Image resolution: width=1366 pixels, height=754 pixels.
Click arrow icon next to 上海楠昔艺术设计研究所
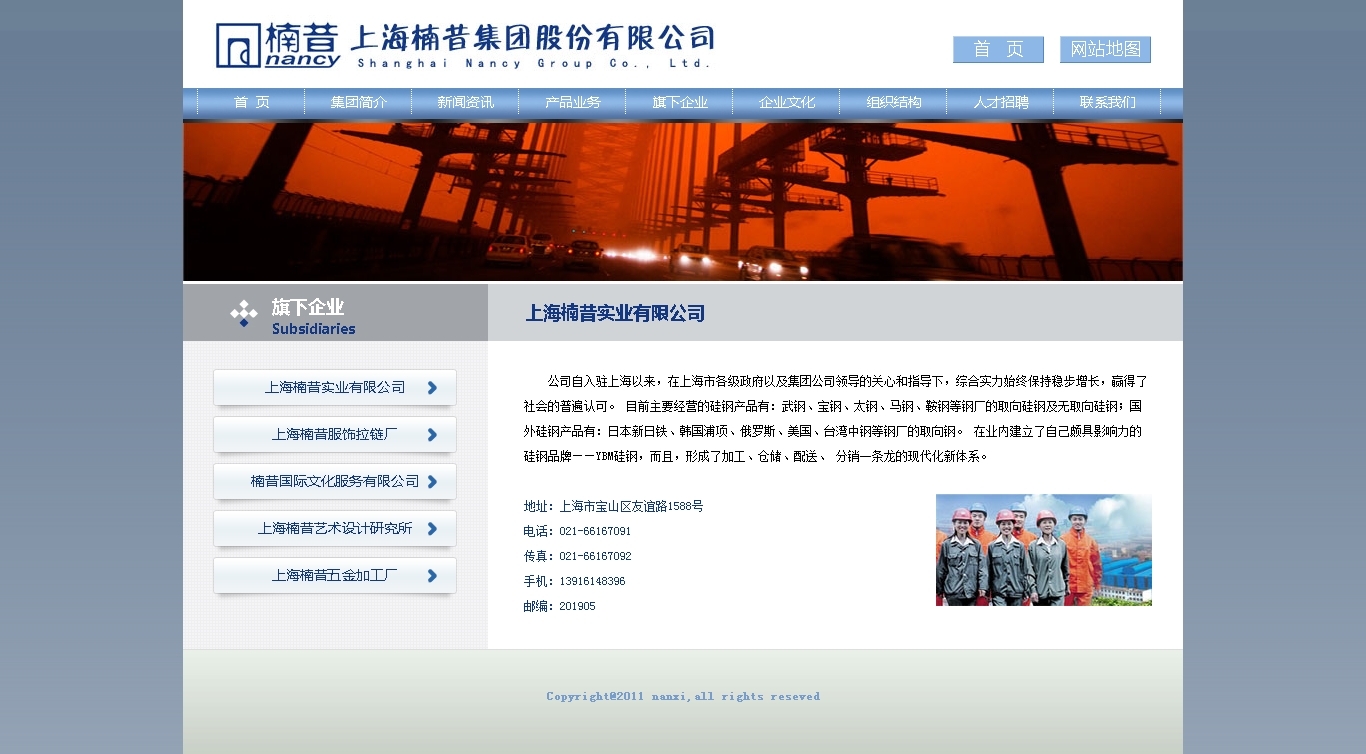click(433, 529)
